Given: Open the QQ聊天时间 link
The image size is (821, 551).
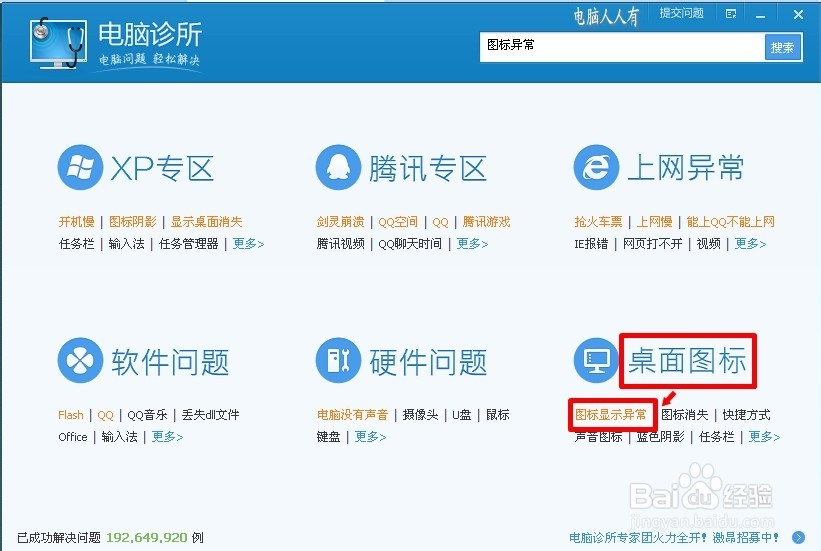Looking at the screenshot, I should pyautogui.click(x=410, y=244).
